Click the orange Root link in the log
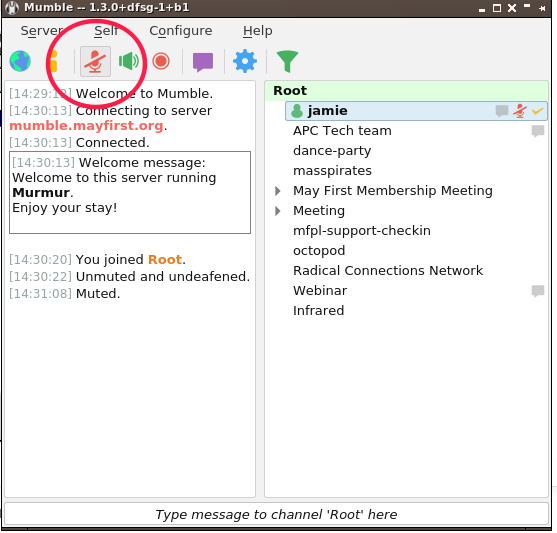 click(x=165, y=259)
